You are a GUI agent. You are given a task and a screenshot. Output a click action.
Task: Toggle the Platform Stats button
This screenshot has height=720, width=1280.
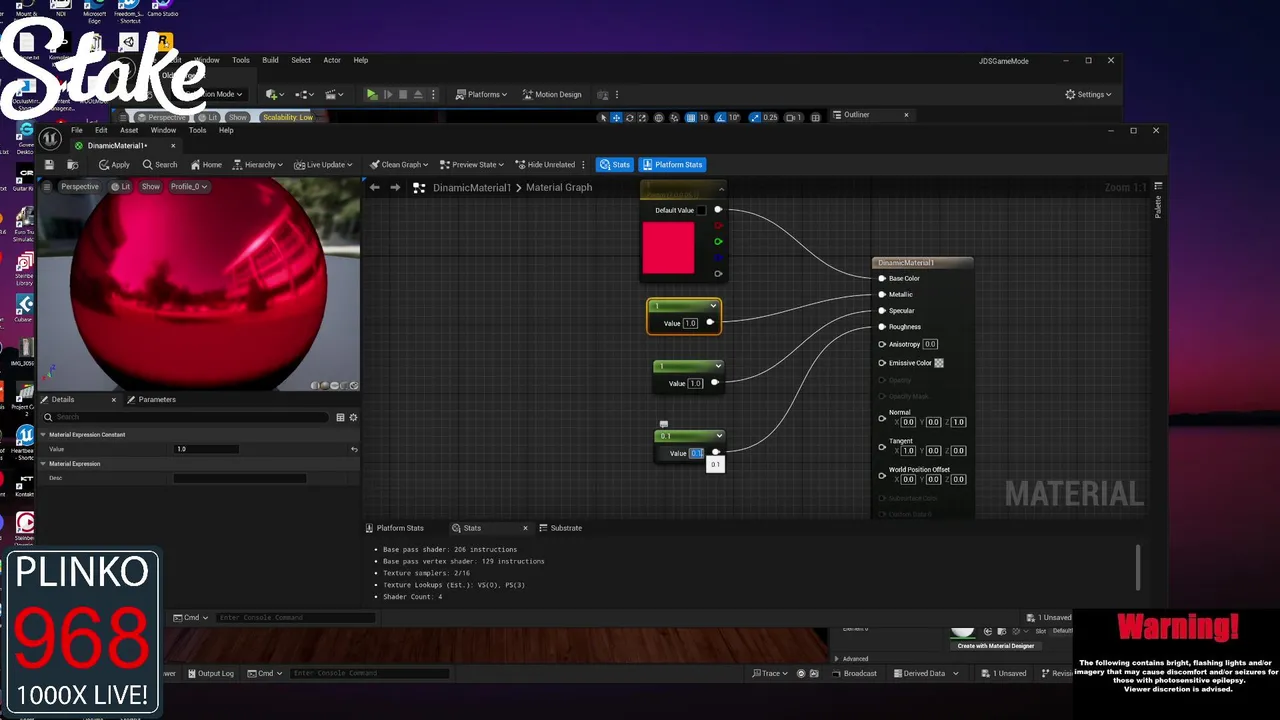point(672,164)
